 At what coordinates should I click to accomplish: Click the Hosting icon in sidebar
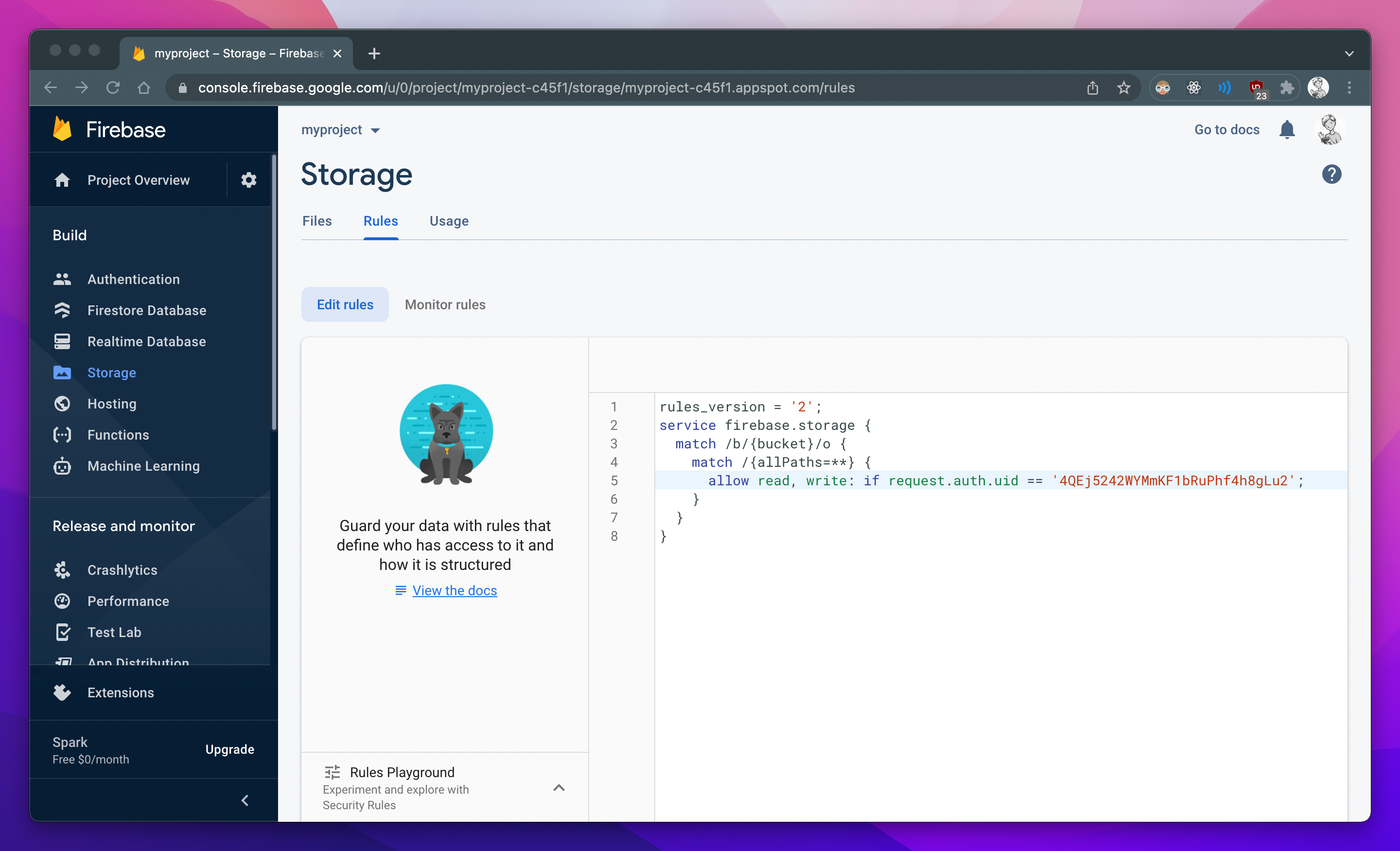tap(62, 403)
